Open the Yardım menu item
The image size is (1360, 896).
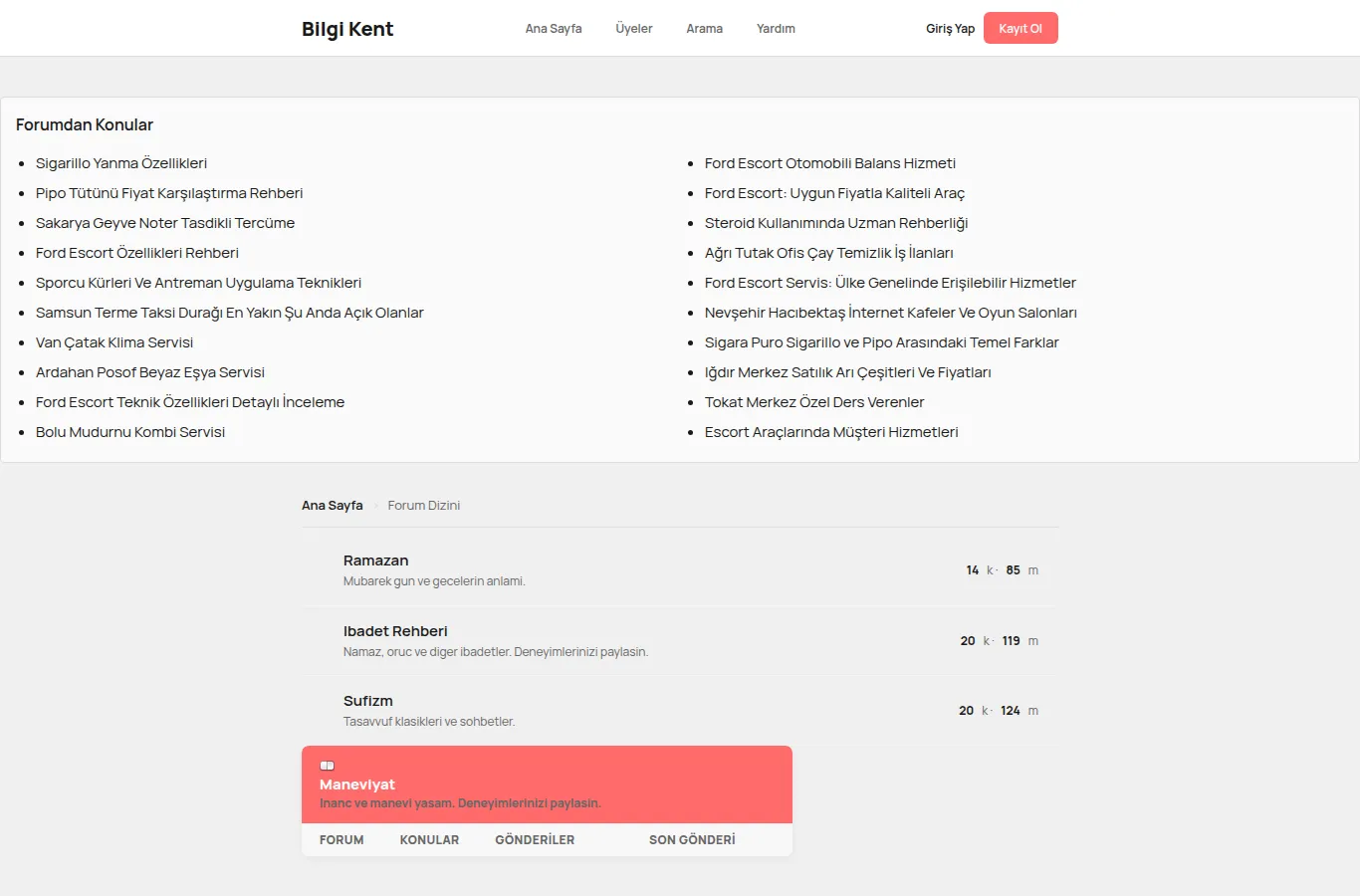pyautogui.click(x=776, y=29)
